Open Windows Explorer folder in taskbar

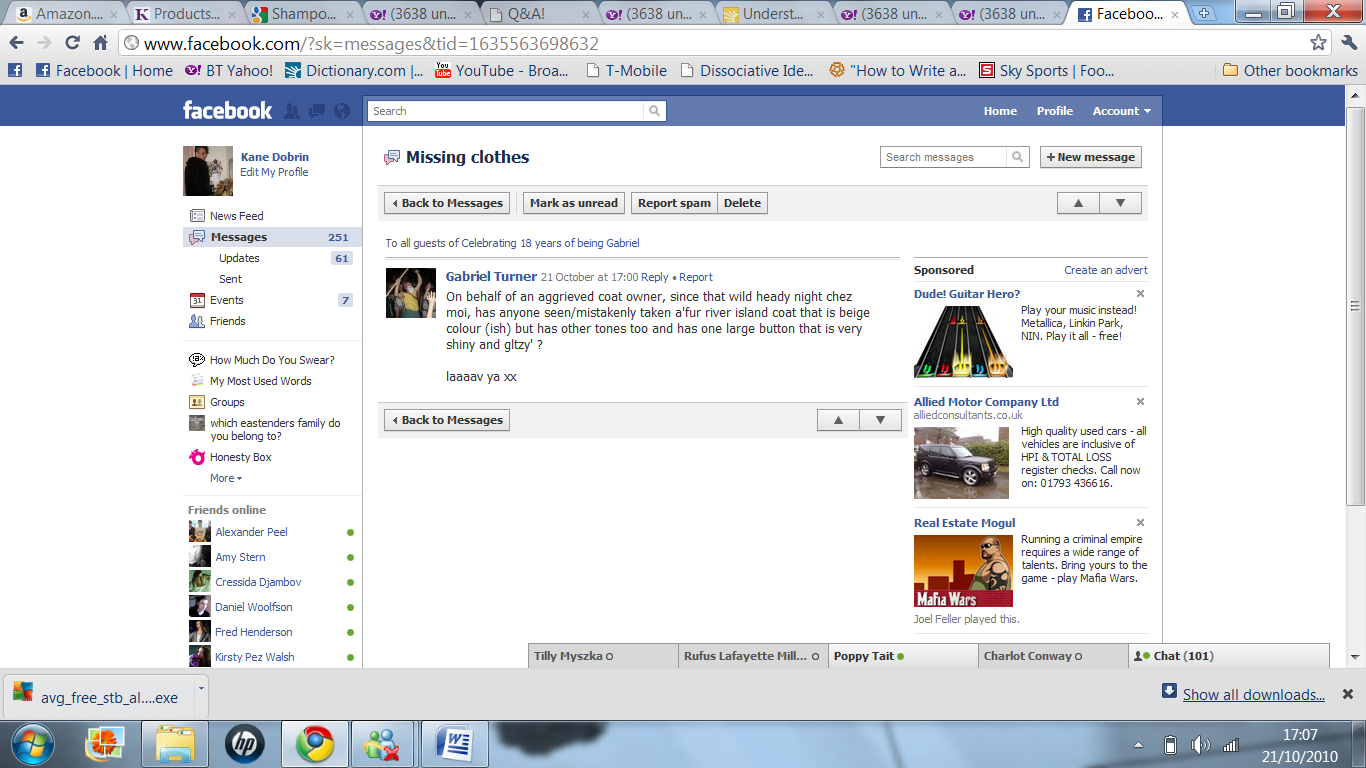pos(173,744)
